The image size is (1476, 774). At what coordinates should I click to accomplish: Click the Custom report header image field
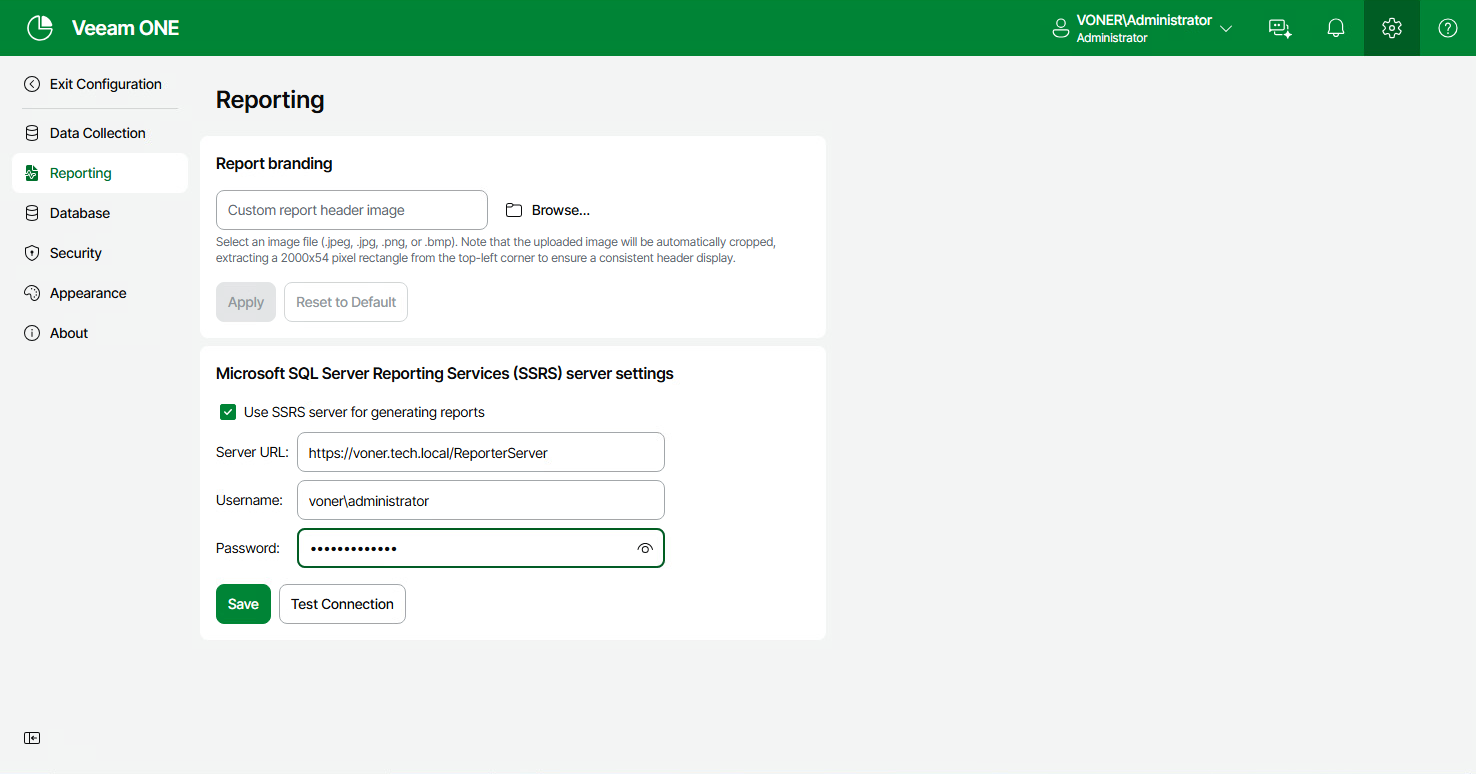coord(352,210)
